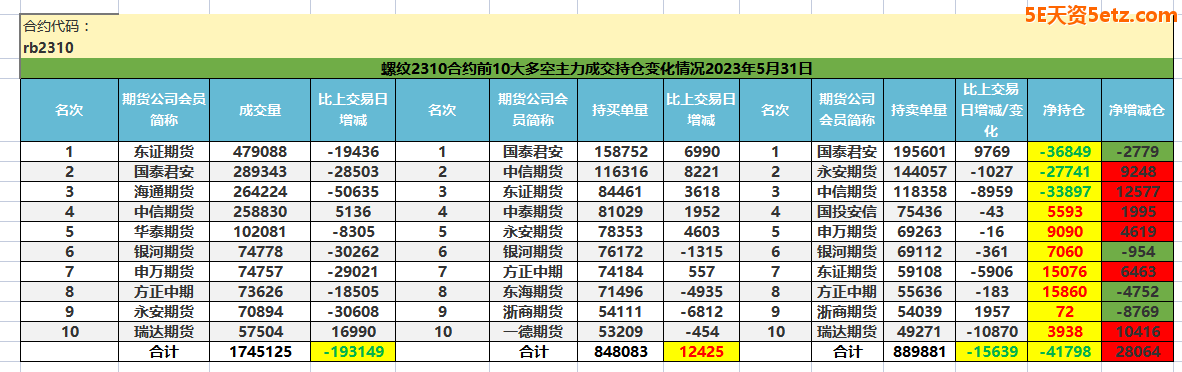Click volume value 479088
The width and height of the screenshot is (1182, 372).
[260, 152]
